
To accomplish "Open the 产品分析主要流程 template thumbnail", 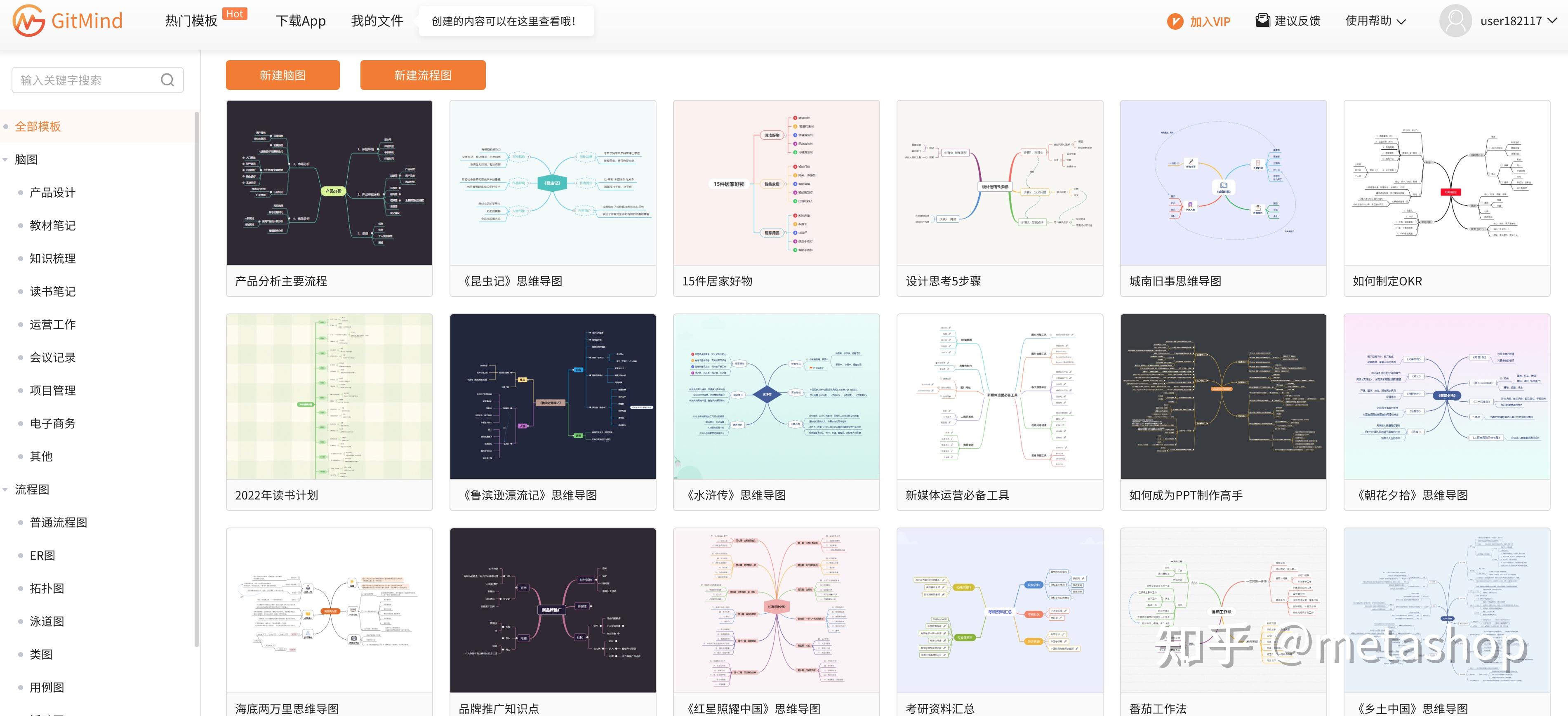I will pyautogui.click(x=329, y=183).
